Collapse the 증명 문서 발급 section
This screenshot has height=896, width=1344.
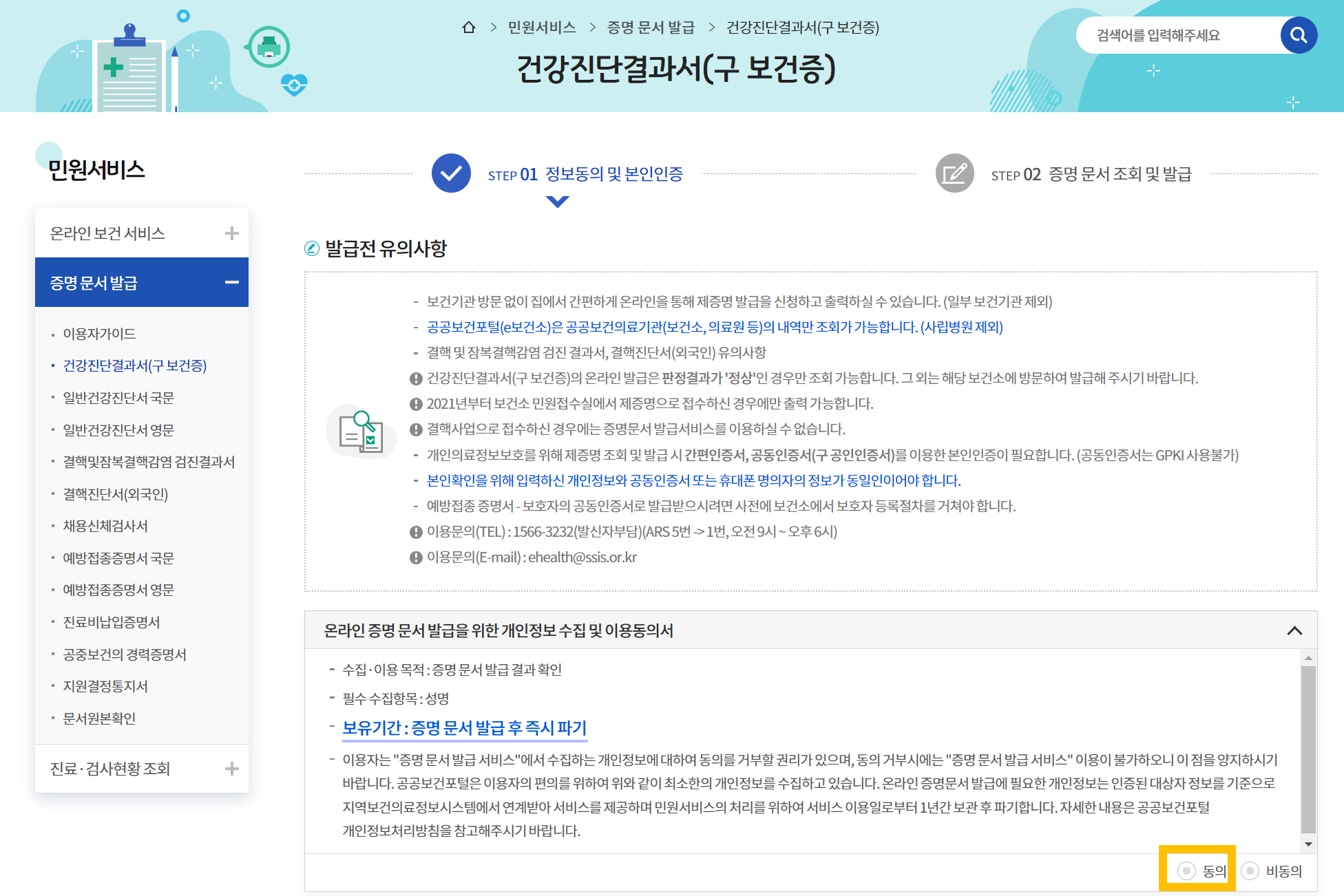(x=233, y=282)
